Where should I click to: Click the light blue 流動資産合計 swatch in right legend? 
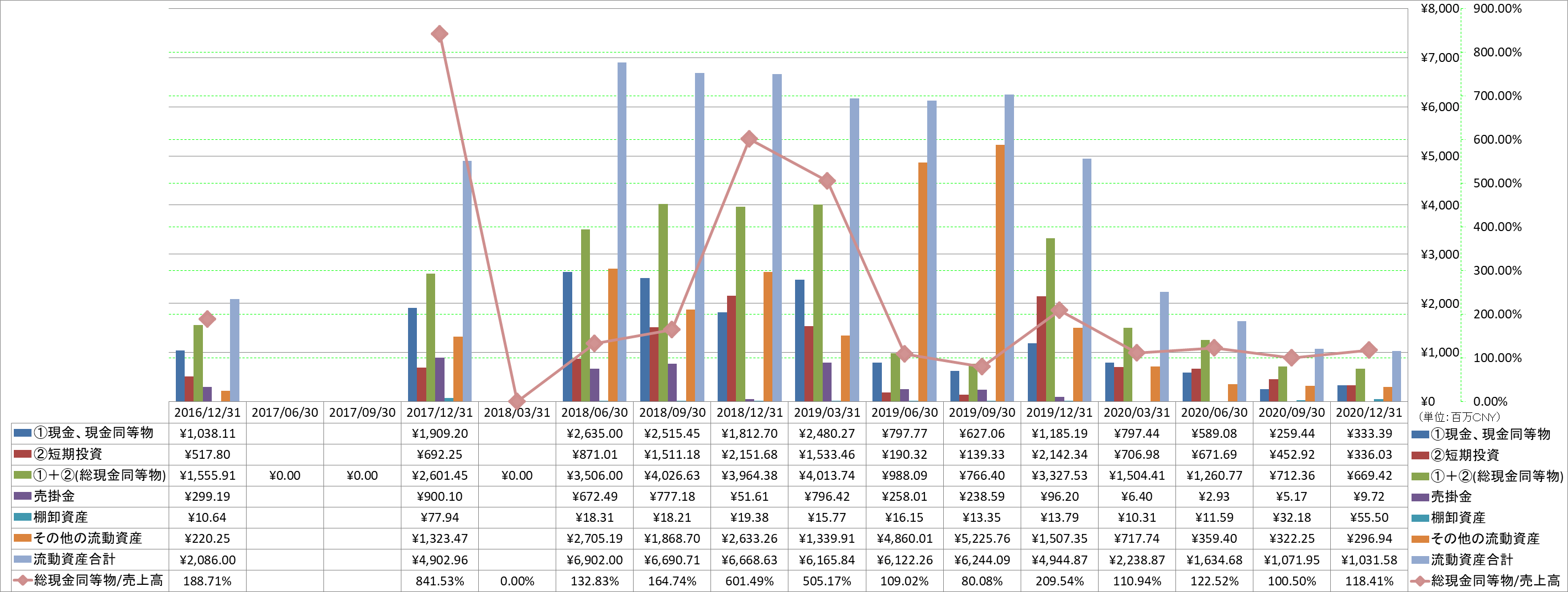pyautogui.click(x=1420, y=560)
